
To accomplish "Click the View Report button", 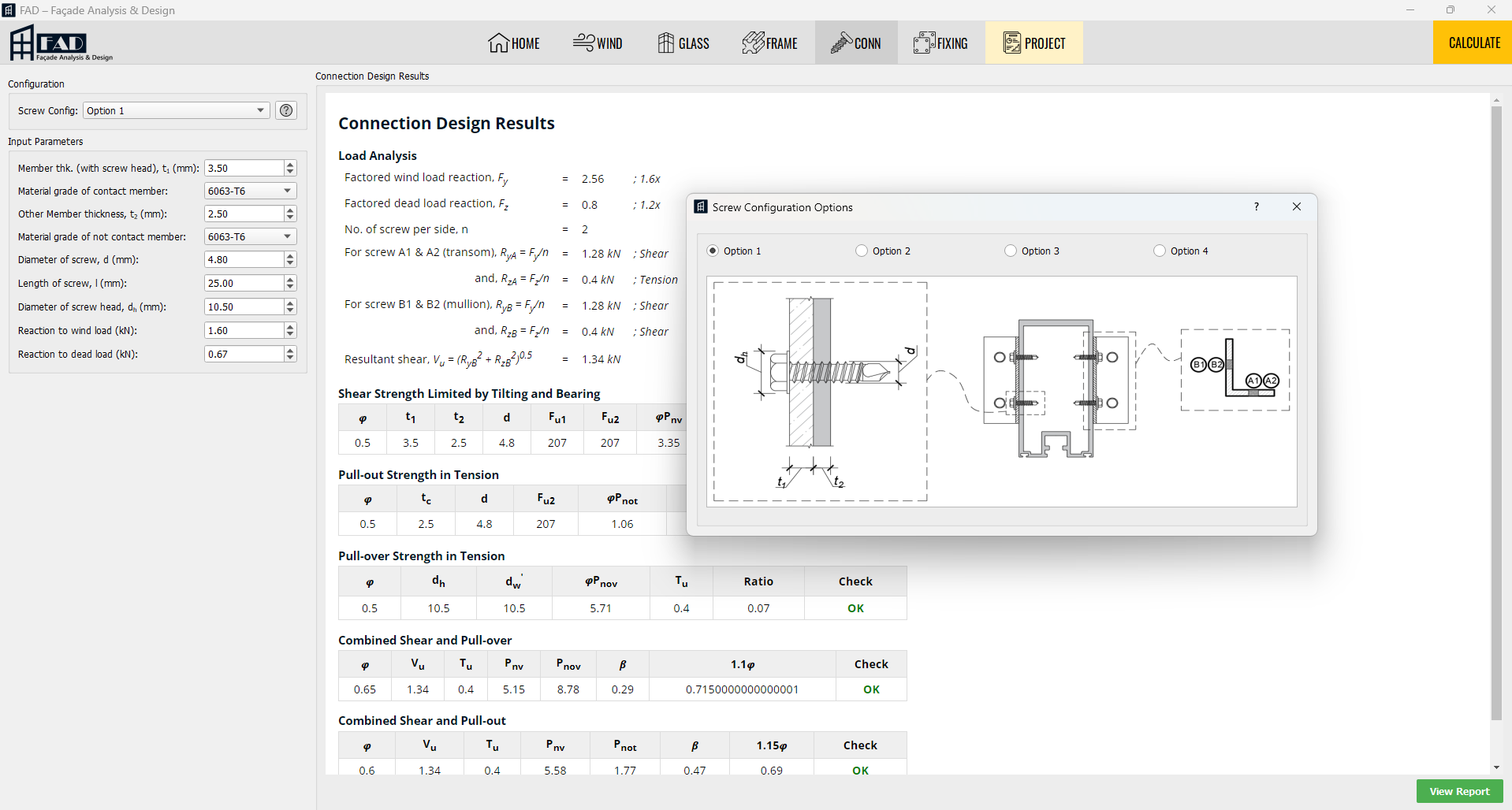I will (1459, 791).
